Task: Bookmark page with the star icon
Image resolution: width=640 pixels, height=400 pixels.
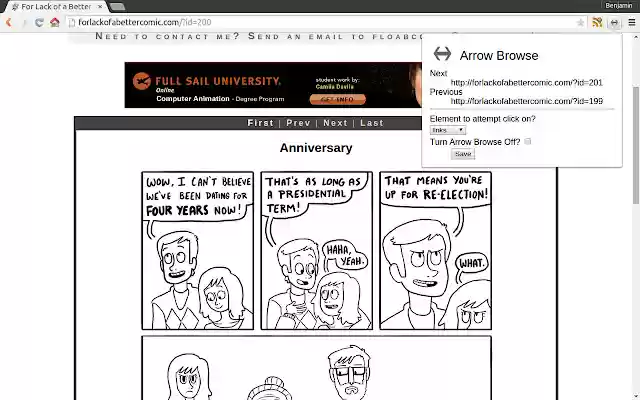Action: pos(580,22)
